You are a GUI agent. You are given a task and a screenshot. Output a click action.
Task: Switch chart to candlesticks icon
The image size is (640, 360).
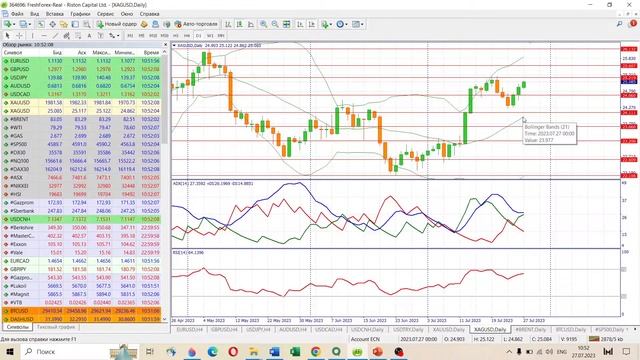[240, 24]
